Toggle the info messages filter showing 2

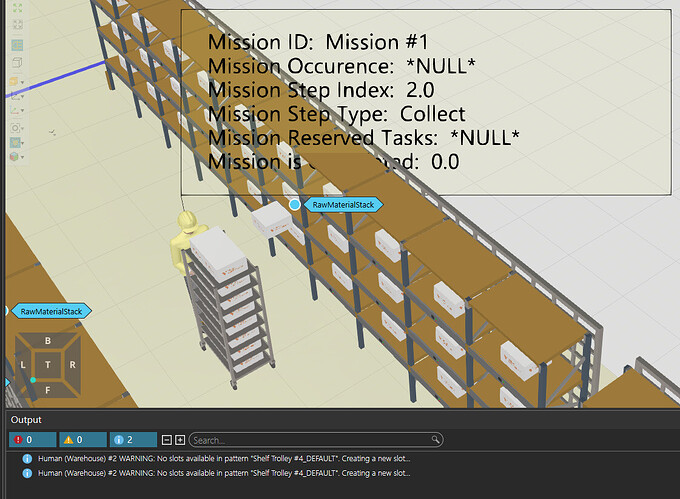pyautogui.click(x=133, y=440)
